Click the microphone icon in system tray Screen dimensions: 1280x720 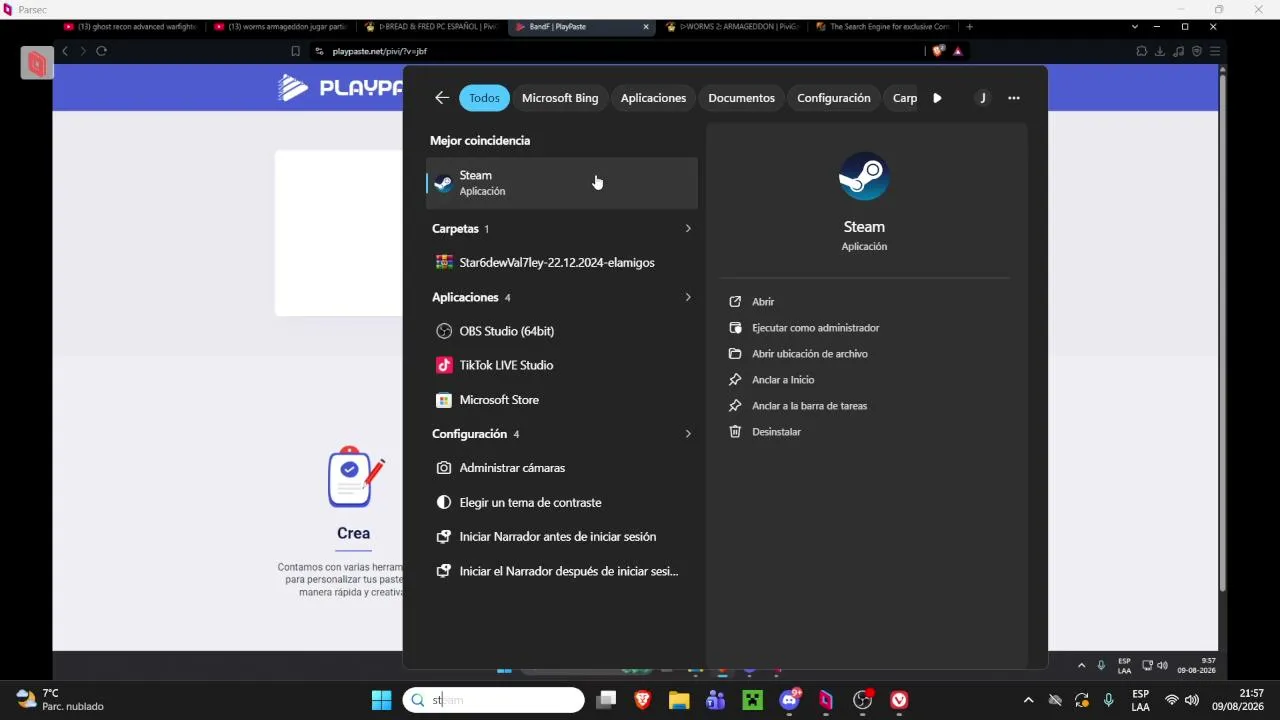(1108, 700)
